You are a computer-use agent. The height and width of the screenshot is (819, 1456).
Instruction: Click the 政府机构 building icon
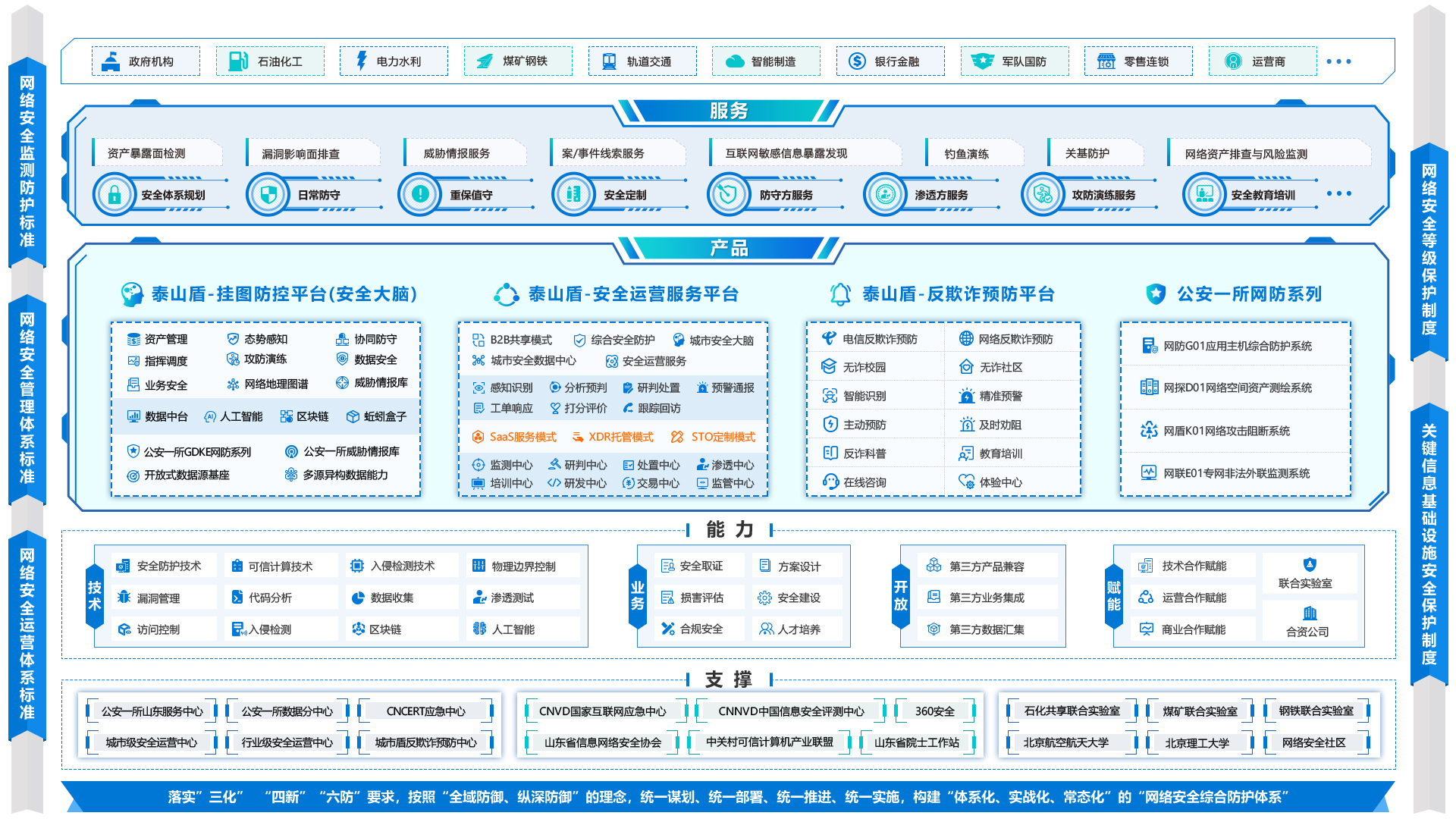pos(111,61)
